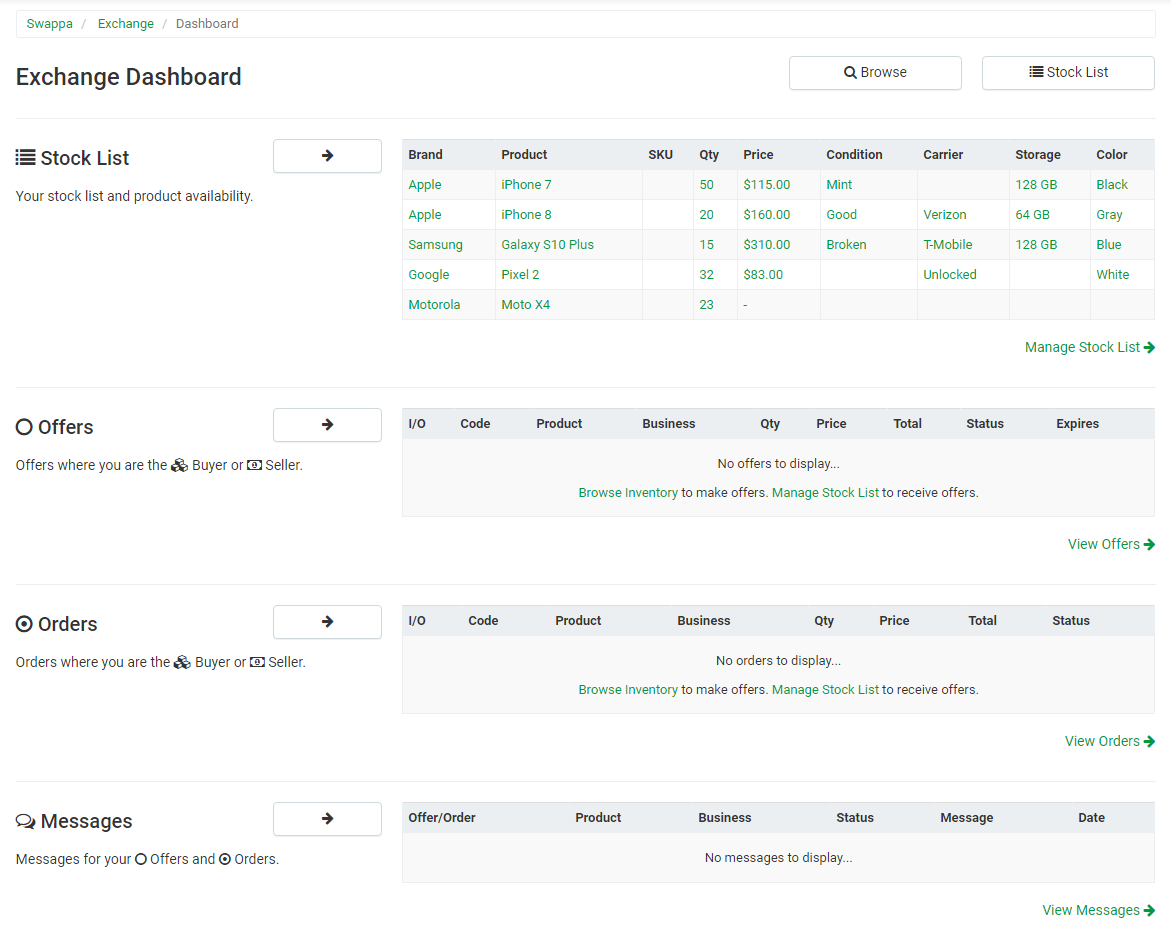Click the Apple brand in the iPhone 8 row
This screenshot has height=940, width=1171.
tap(425, 214)
